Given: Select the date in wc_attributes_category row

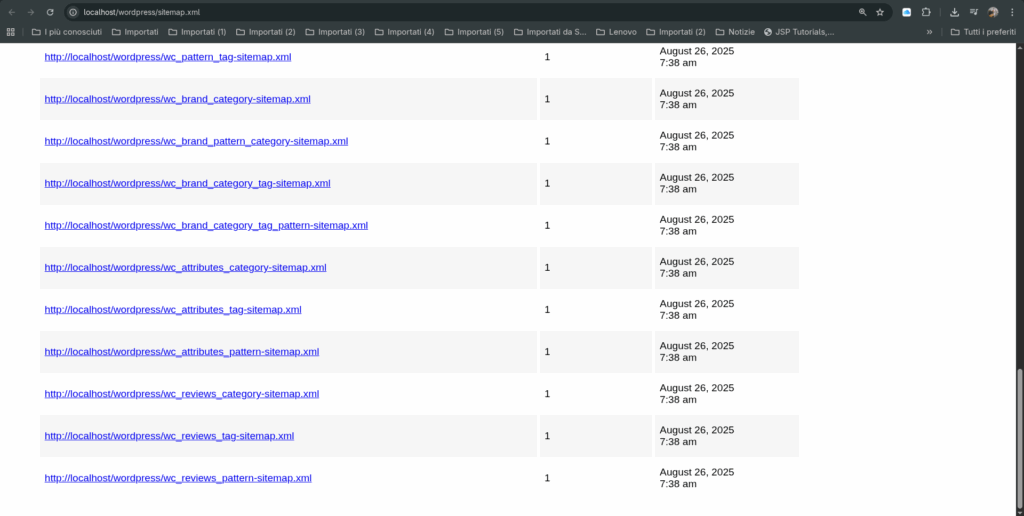Looking at the screenshot, I should coord(697,268).
